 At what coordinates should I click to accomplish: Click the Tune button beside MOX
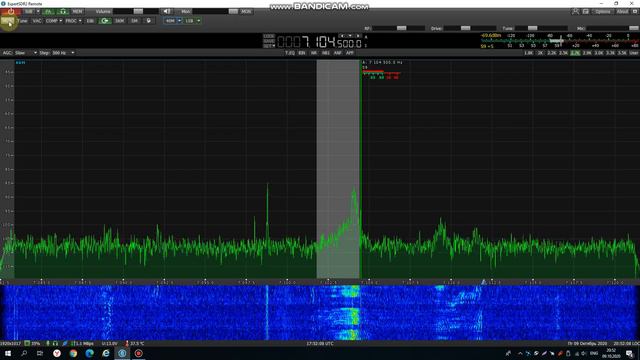[23, 21]
